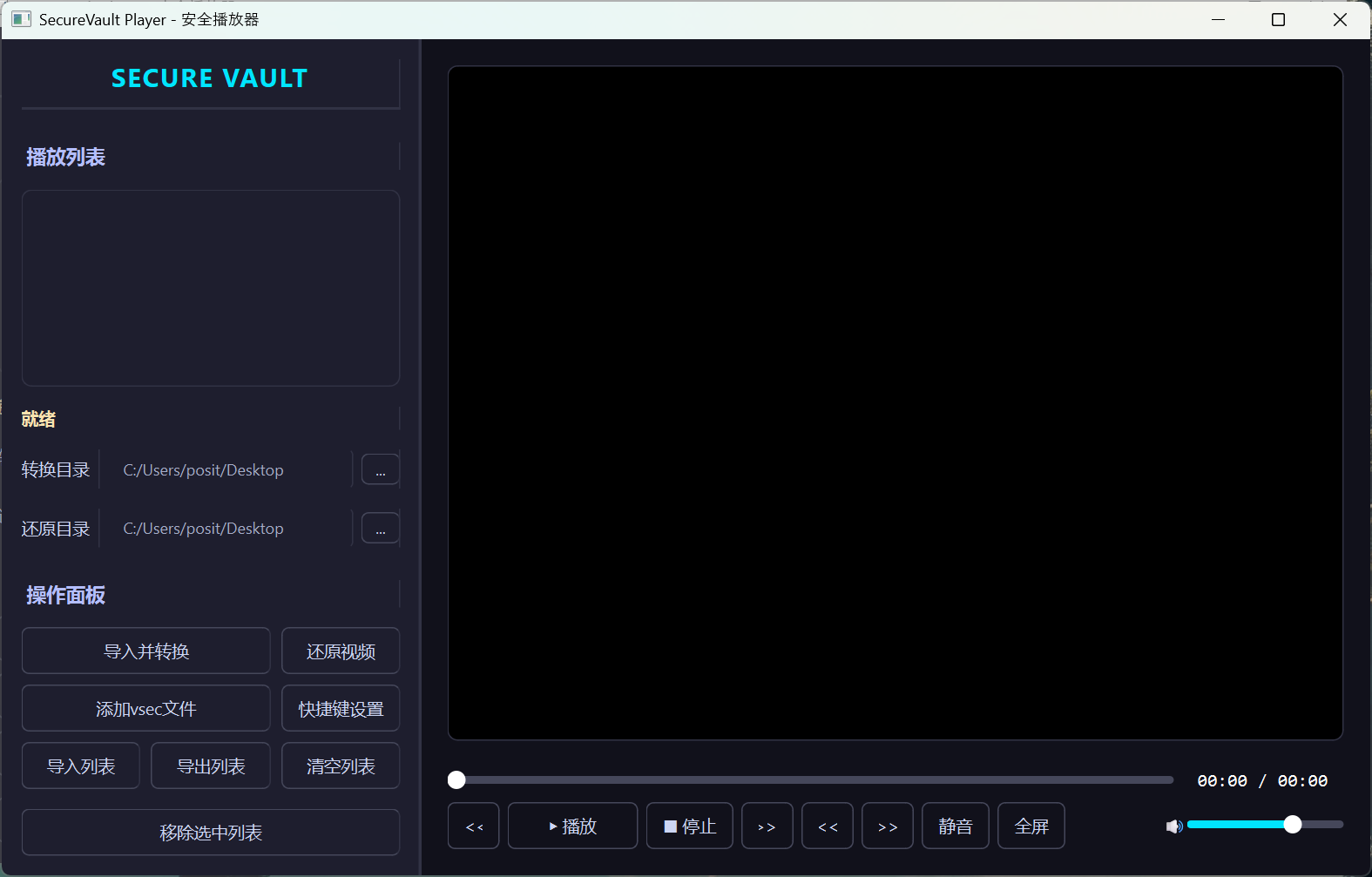Click the 导出列表 button
The width and height of the screenshot is (1372, 877).
click(211, 766)
